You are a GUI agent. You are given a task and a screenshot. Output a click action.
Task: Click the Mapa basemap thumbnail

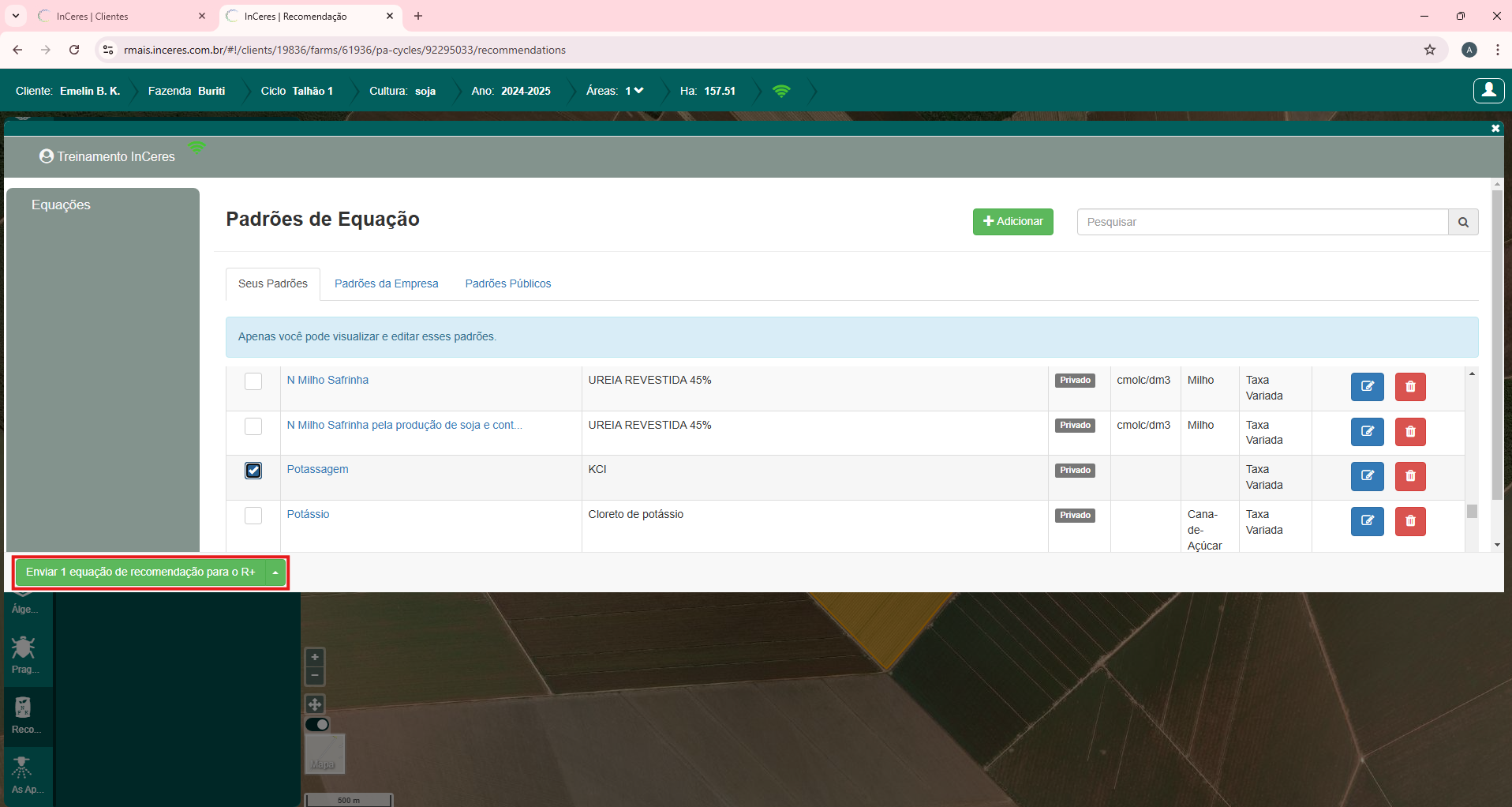(x=325, y=753)
